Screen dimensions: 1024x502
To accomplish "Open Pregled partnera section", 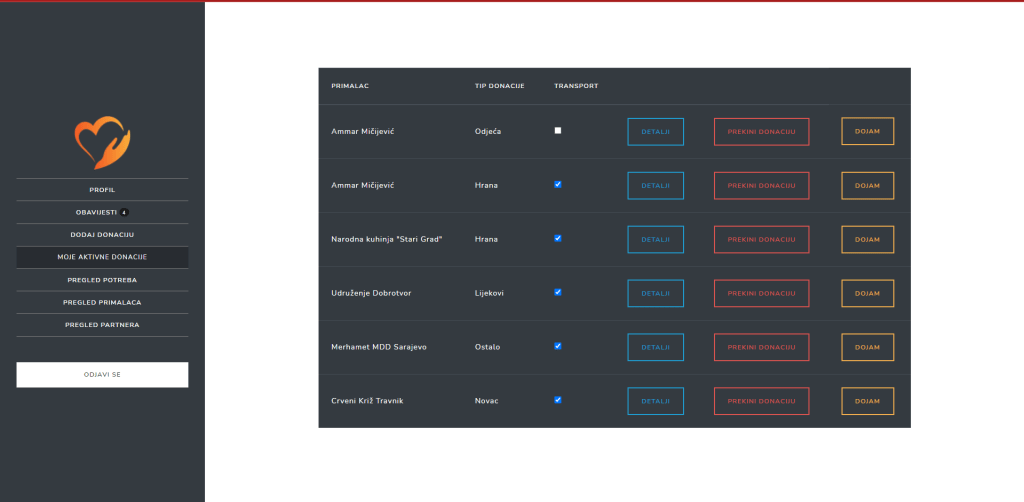I will [x=102, y=325].
